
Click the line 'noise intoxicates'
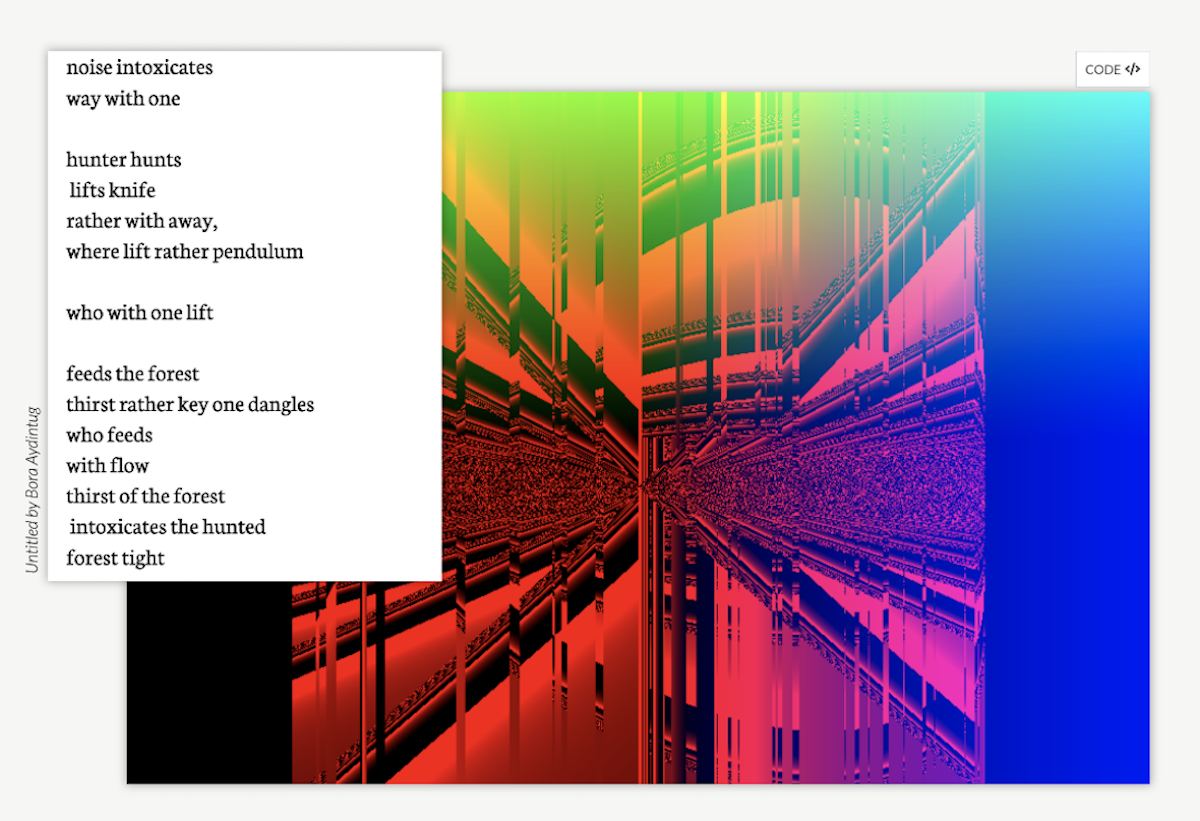(139, 68)
